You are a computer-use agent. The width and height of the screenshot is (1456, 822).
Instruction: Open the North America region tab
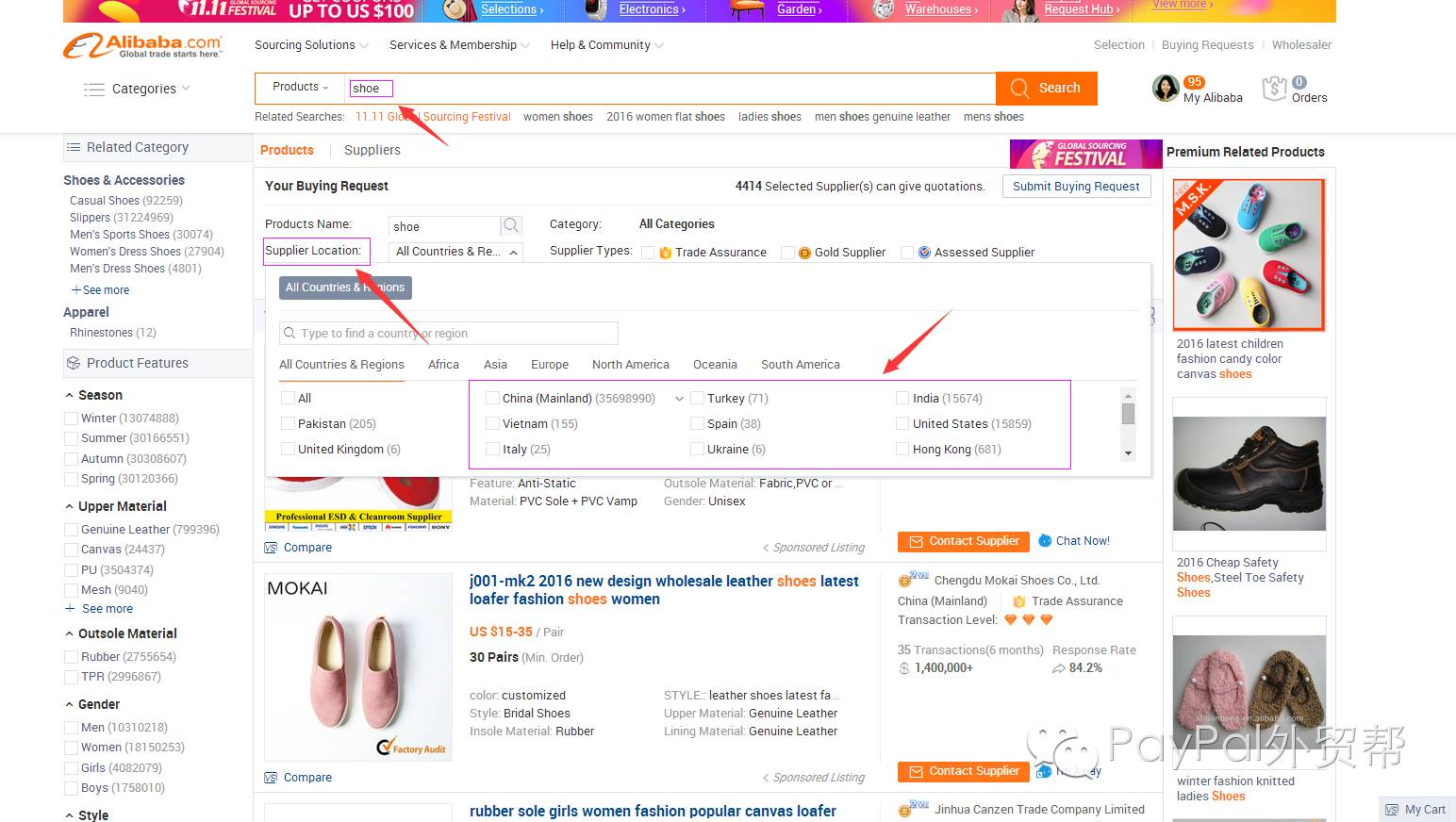tap(631, 365)
